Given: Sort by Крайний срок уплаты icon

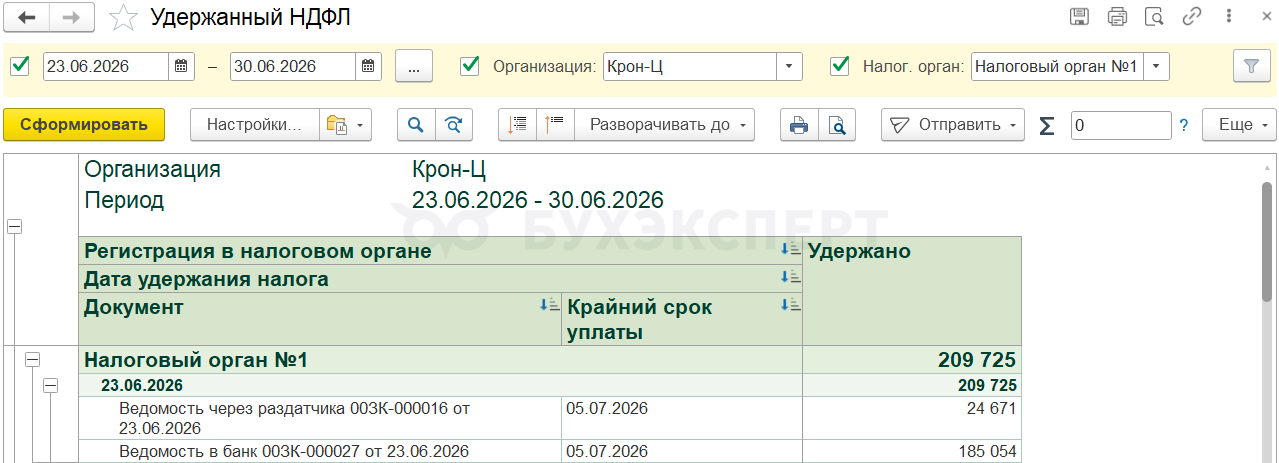Looking at the screenshot, I should coord(790,305).
